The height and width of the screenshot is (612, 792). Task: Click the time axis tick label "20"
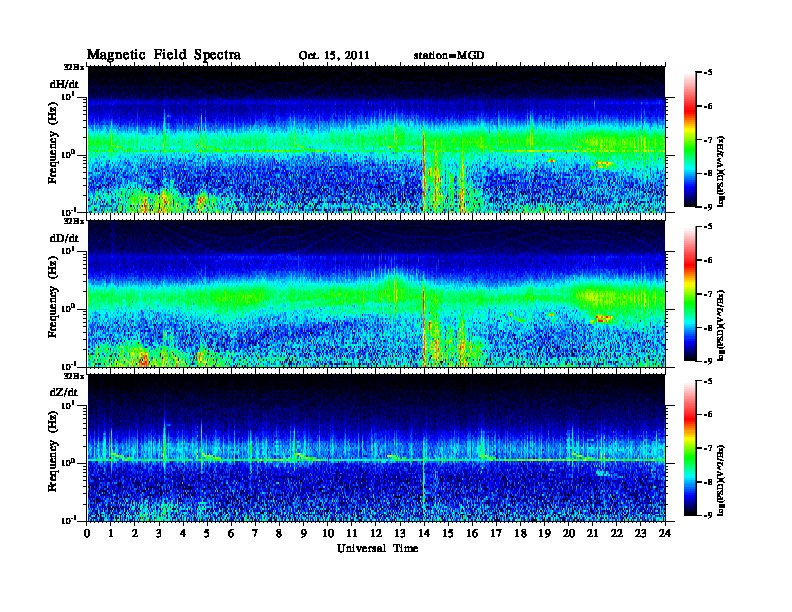(x=569, y=534)
